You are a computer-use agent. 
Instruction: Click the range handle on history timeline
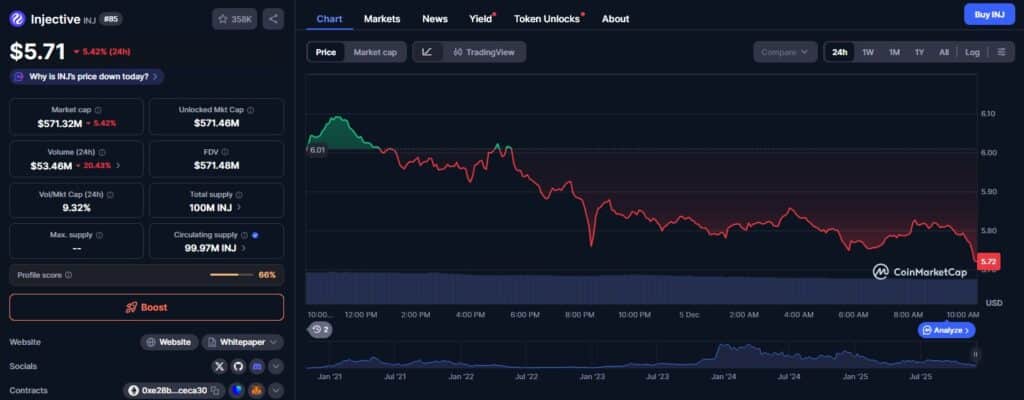pos(975,354)
